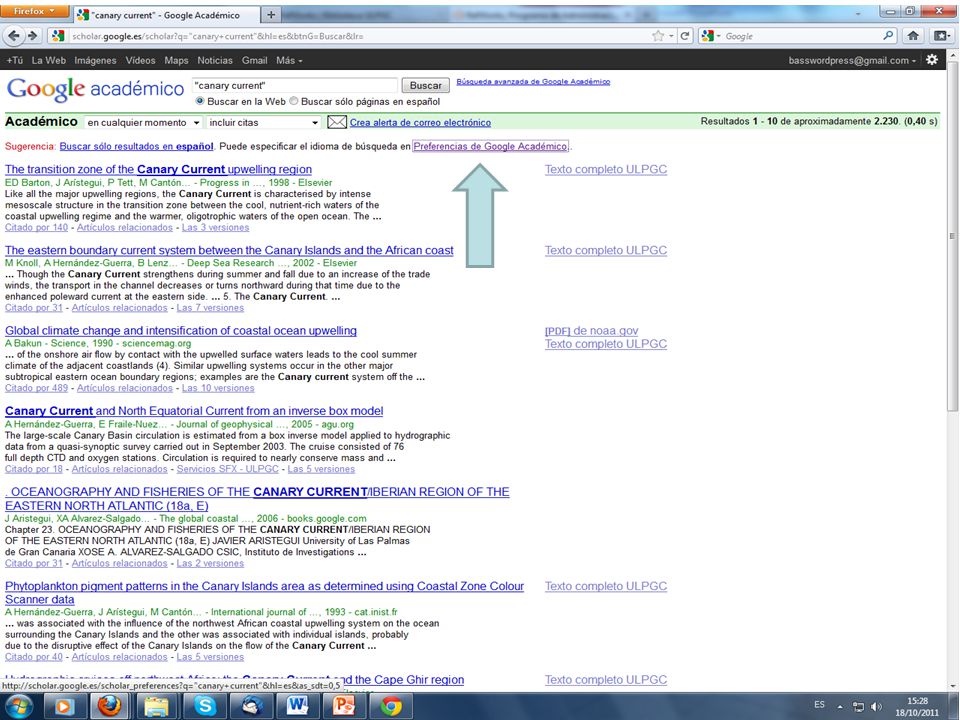Viewport: 960px width, 720px height.
Task: Open 'Vídeos' in the Google bar
Action: pyautogui.click(x=140, y=60)
